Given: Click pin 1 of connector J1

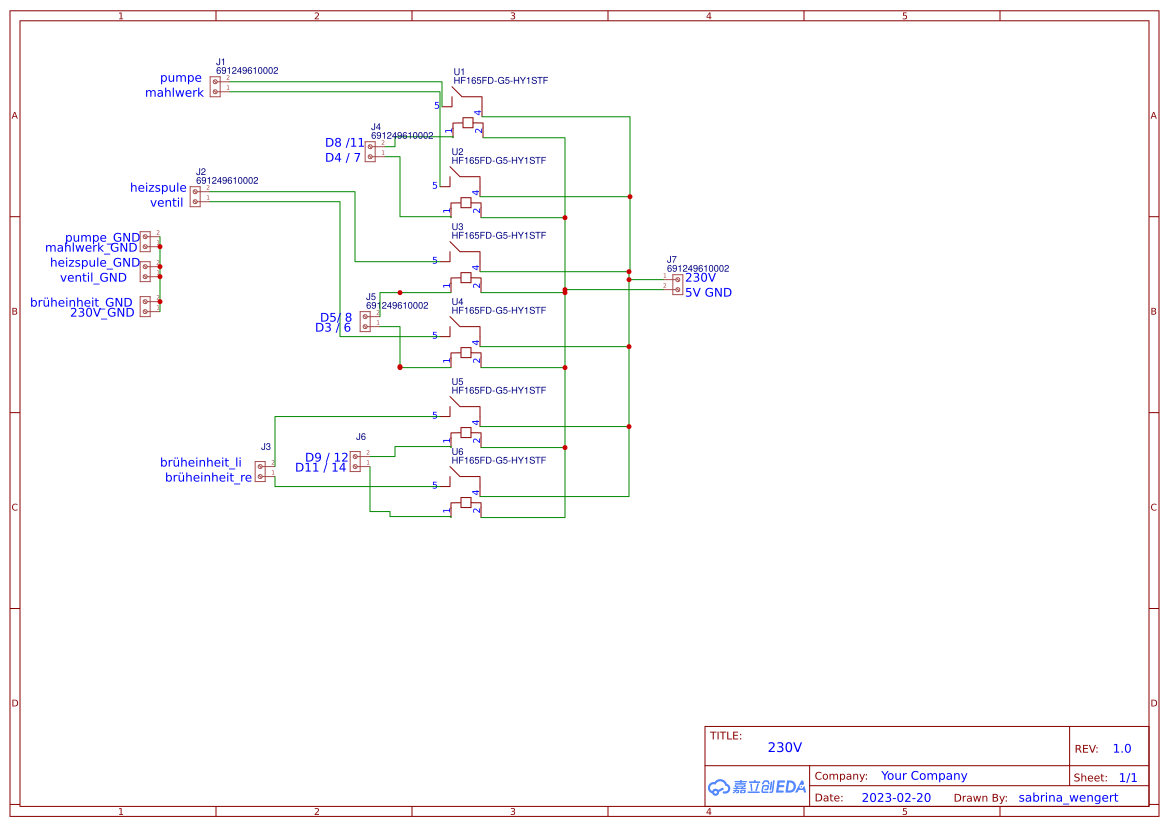Looking at the screenshot, I should (x=213, y=90).
